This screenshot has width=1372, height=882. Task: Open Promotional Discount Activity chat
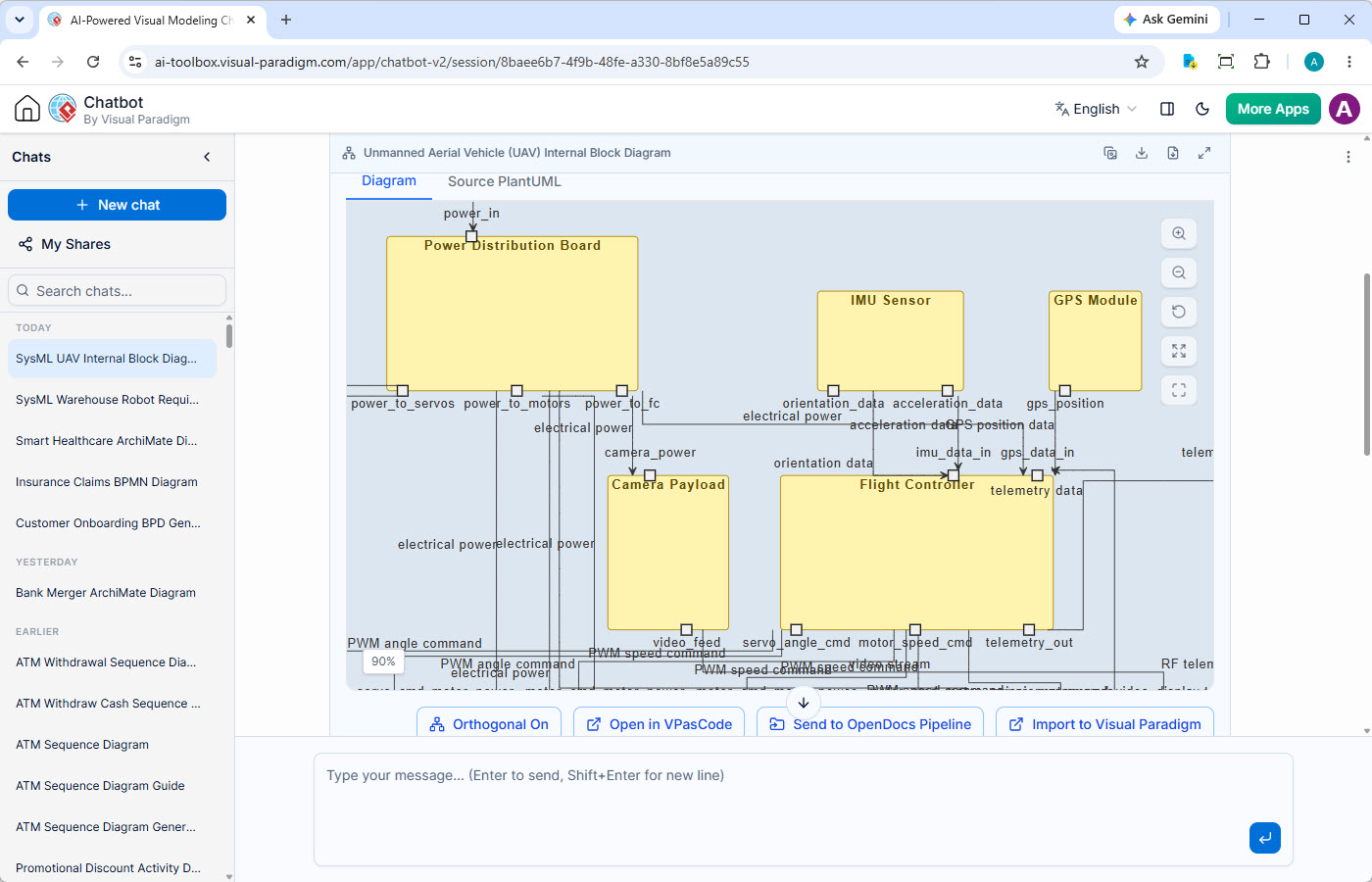coord(112,868)
